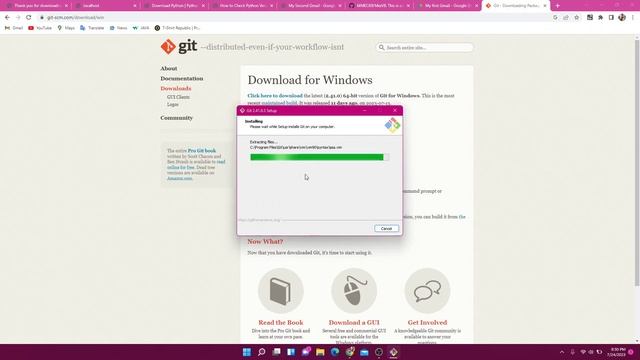Open a new browser tab with plus icon
This screenshot has width=640, height=360.
pos(558,6)
